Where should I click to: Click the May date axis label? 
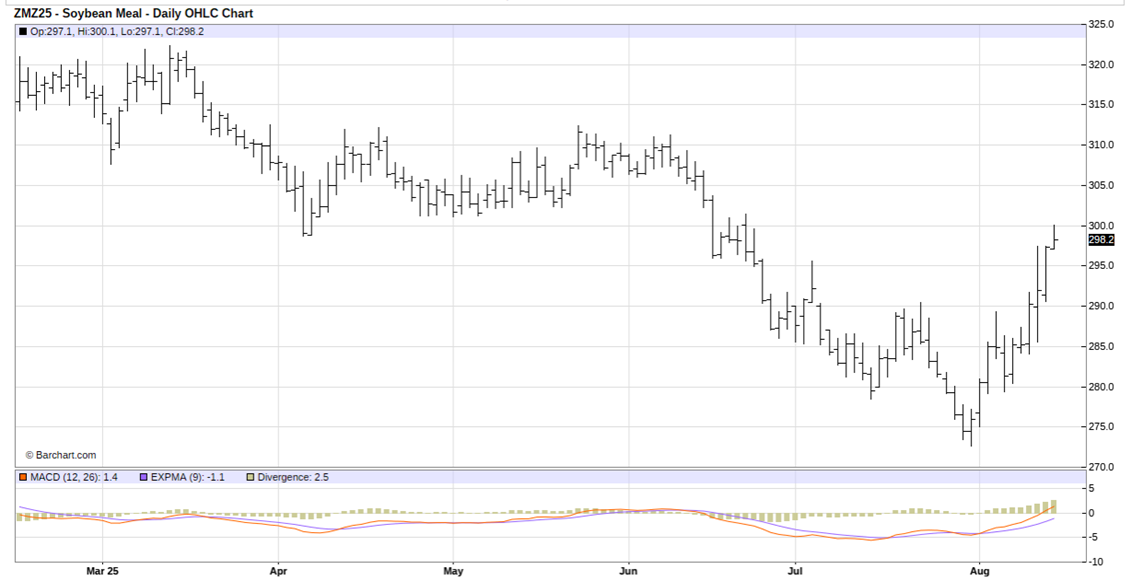coord(453,571)
